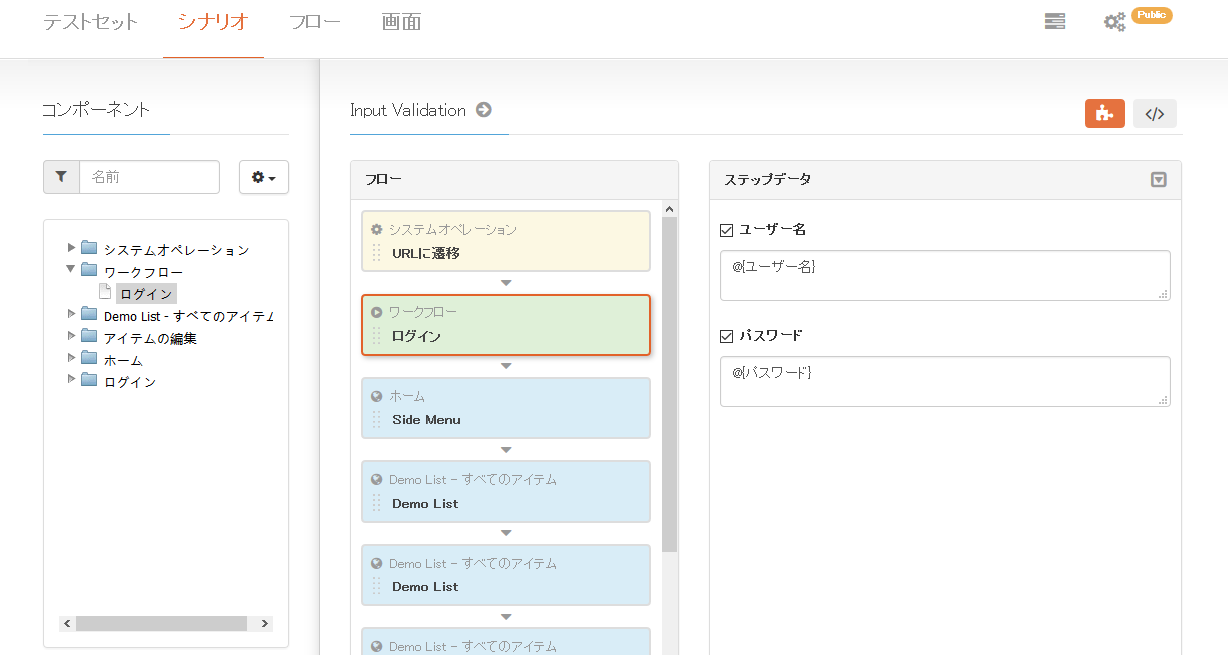
Task: Collapse the Step Data panel icon
Action: coord(1158,180)
